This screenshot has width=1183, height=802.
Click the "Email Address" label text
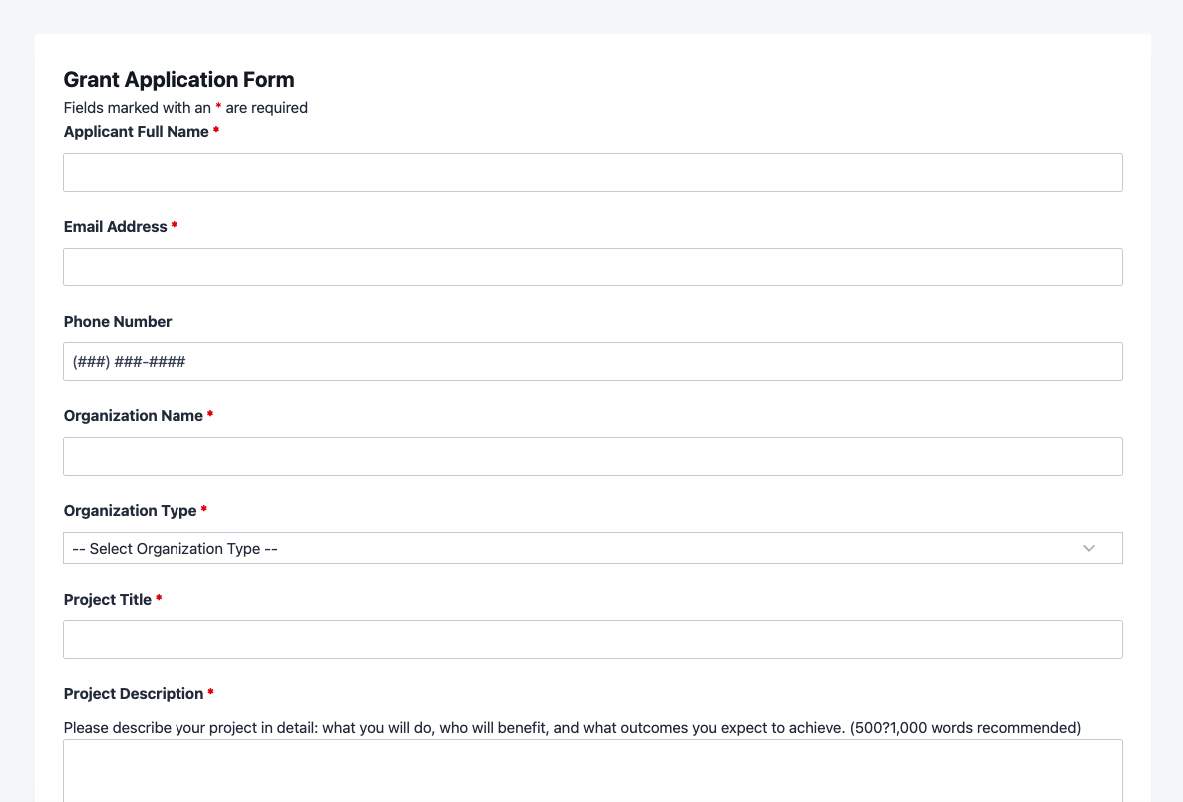click(116, 227)
